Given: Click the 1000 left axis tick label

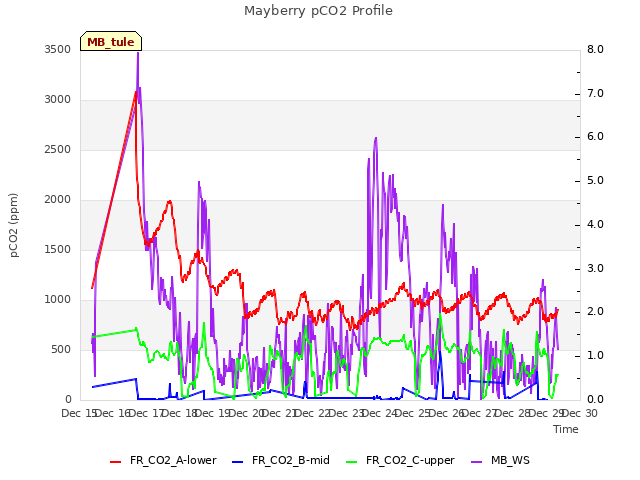Looking at the screenshot, I should 58,300.
